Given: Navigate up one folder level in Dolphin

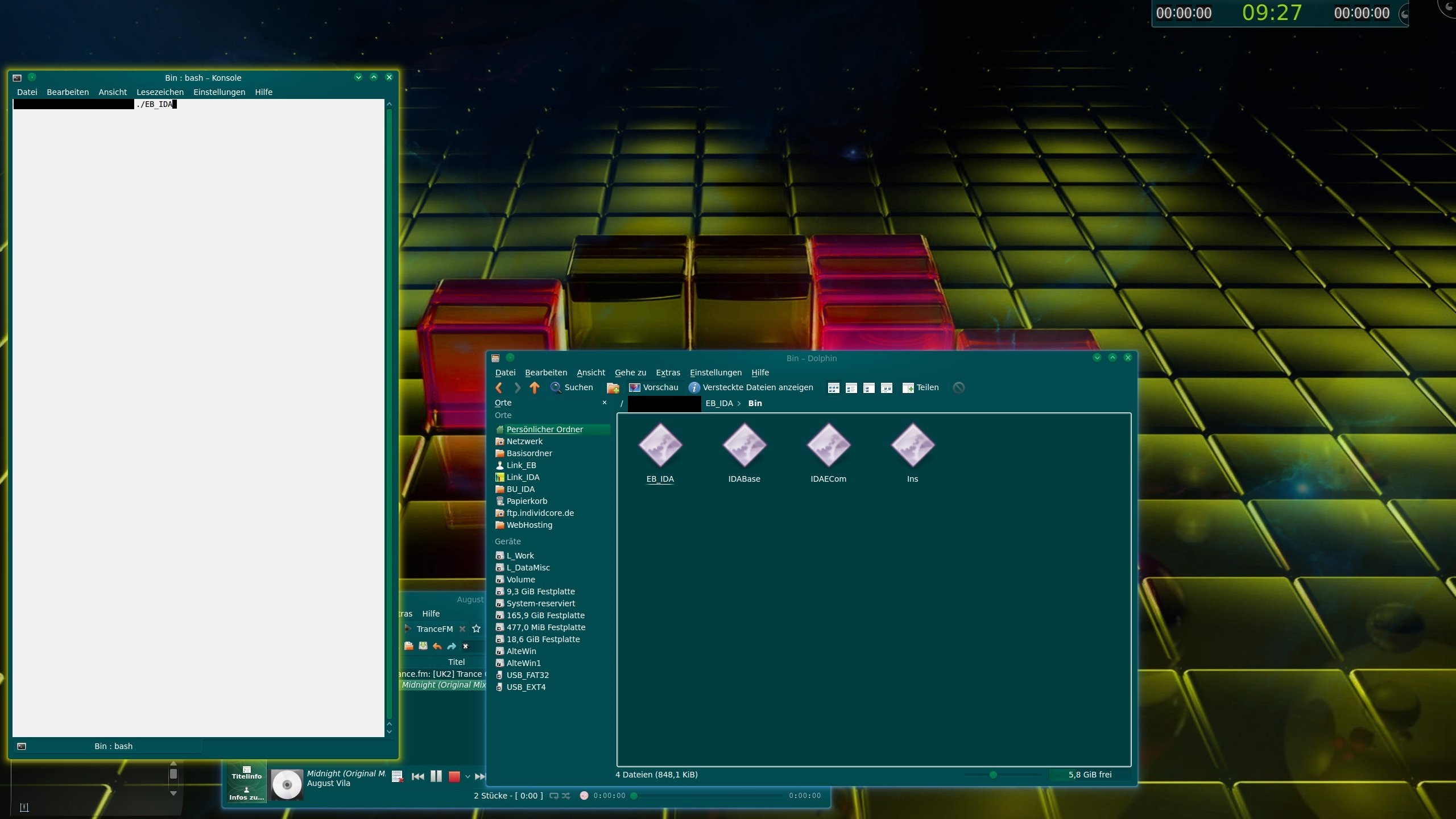Looking at the screenshot, I should pyautogui.click(x=533, y=387).
